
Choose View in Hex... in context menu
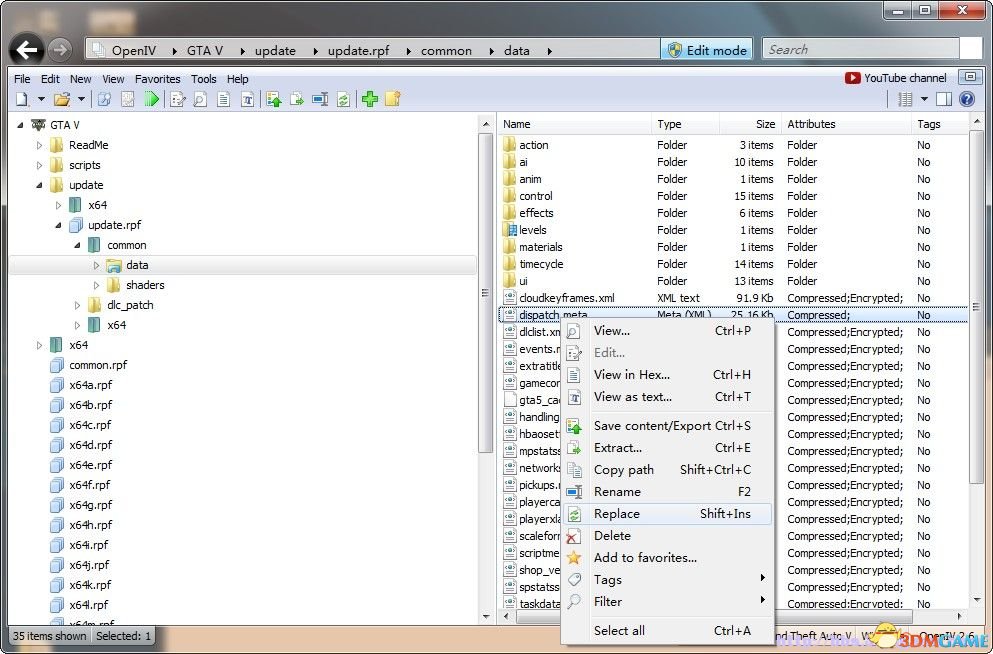point(667,375)
